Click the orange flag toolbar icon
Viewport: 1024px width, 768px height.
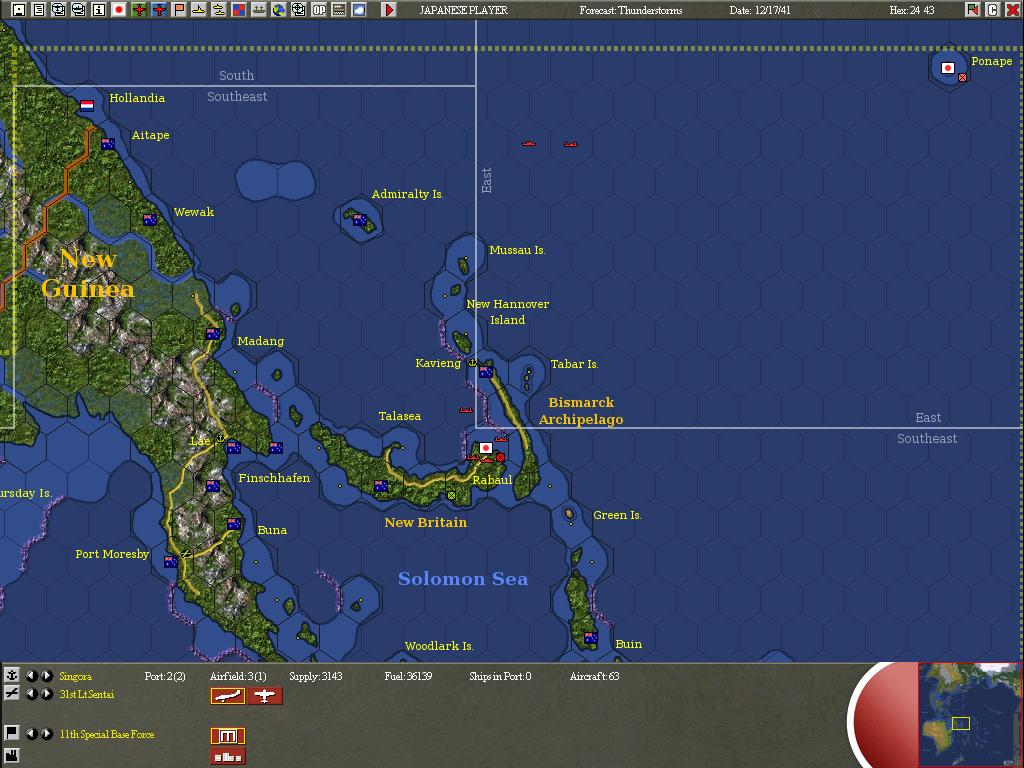click(179, 10)
